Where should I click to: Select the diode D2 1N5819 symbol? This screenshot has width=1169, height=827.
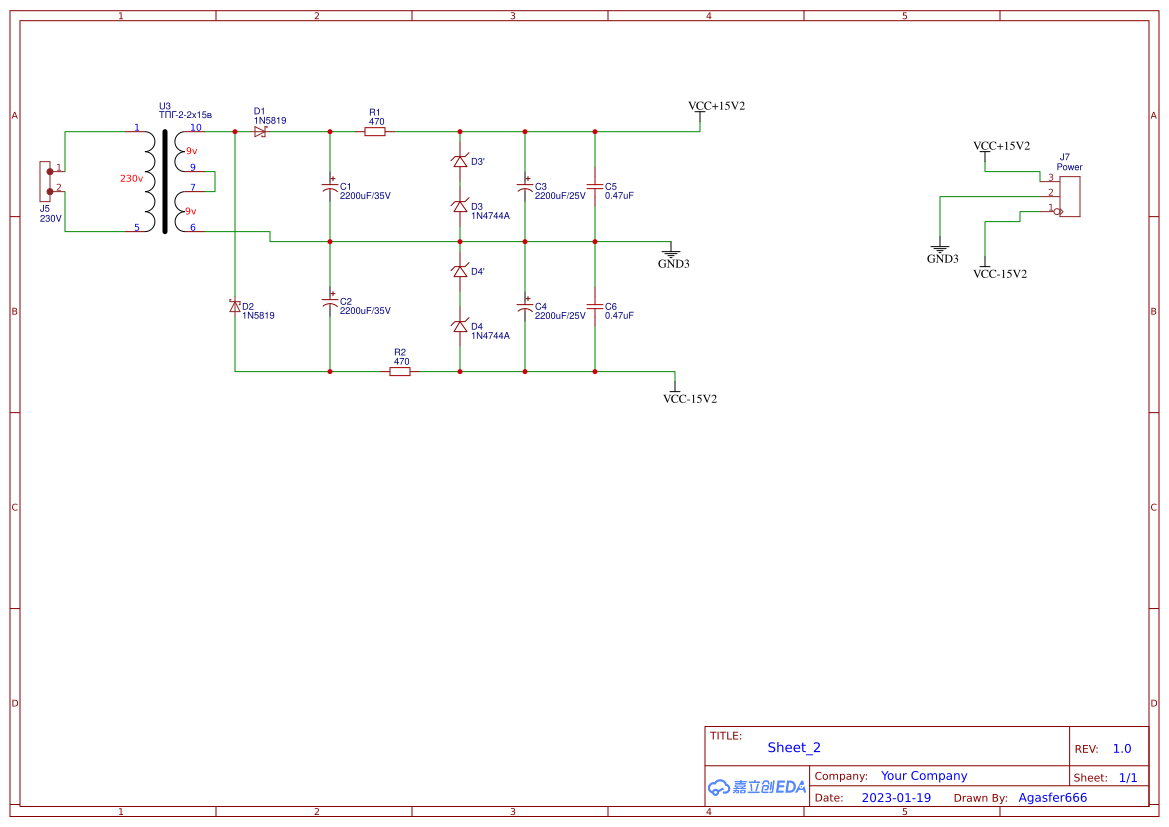(234, 307)
